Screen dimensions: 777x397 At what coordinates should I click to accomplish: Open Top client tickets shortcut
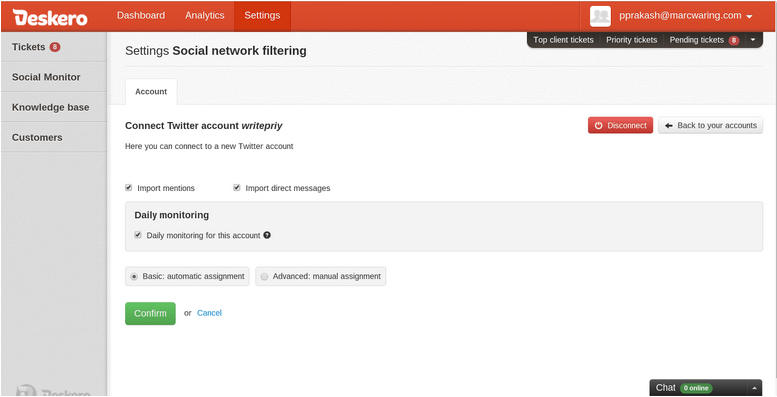(563, 40)
